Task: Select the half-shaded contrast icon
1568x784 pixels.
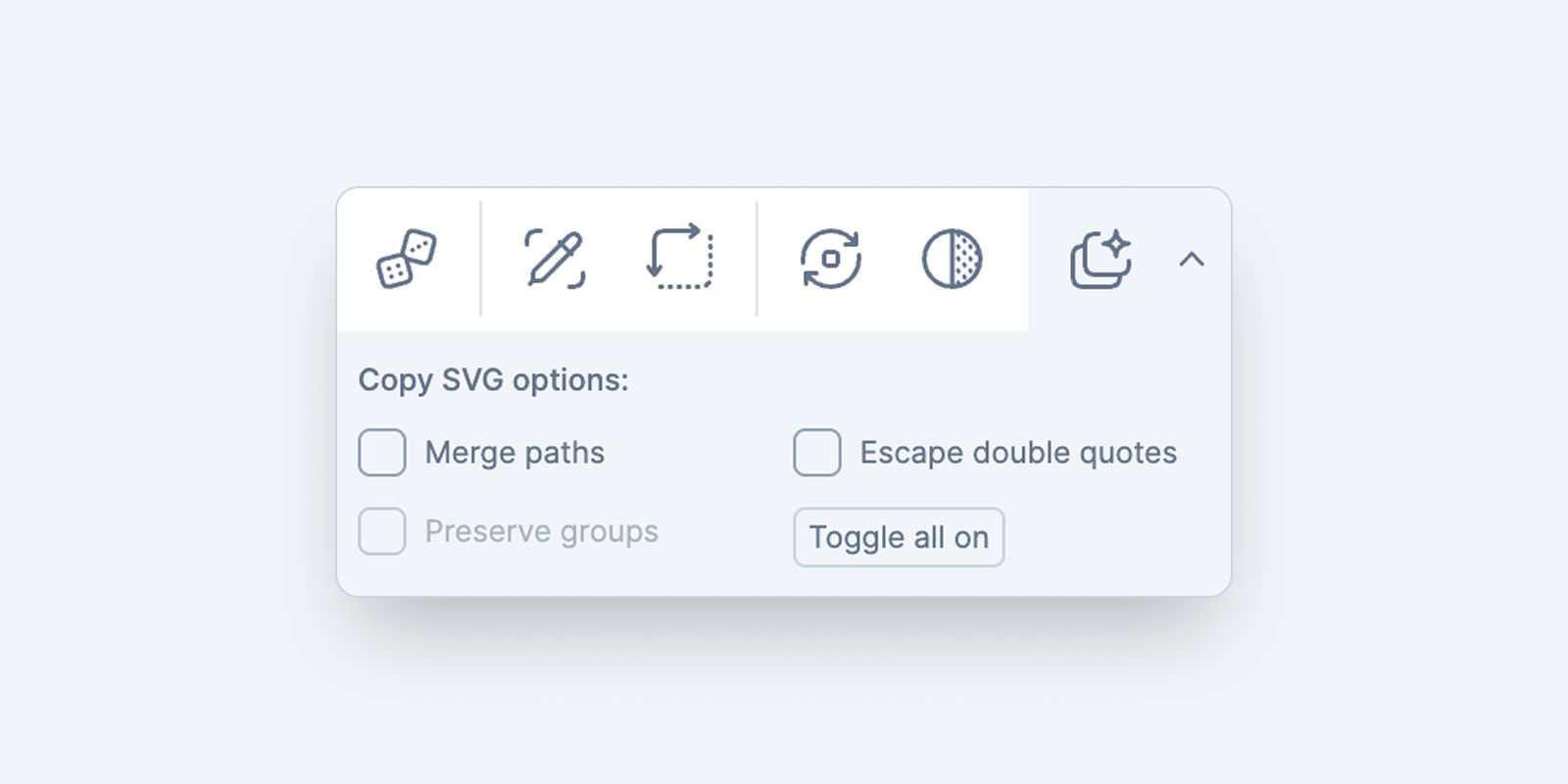Action: (952, 260)
